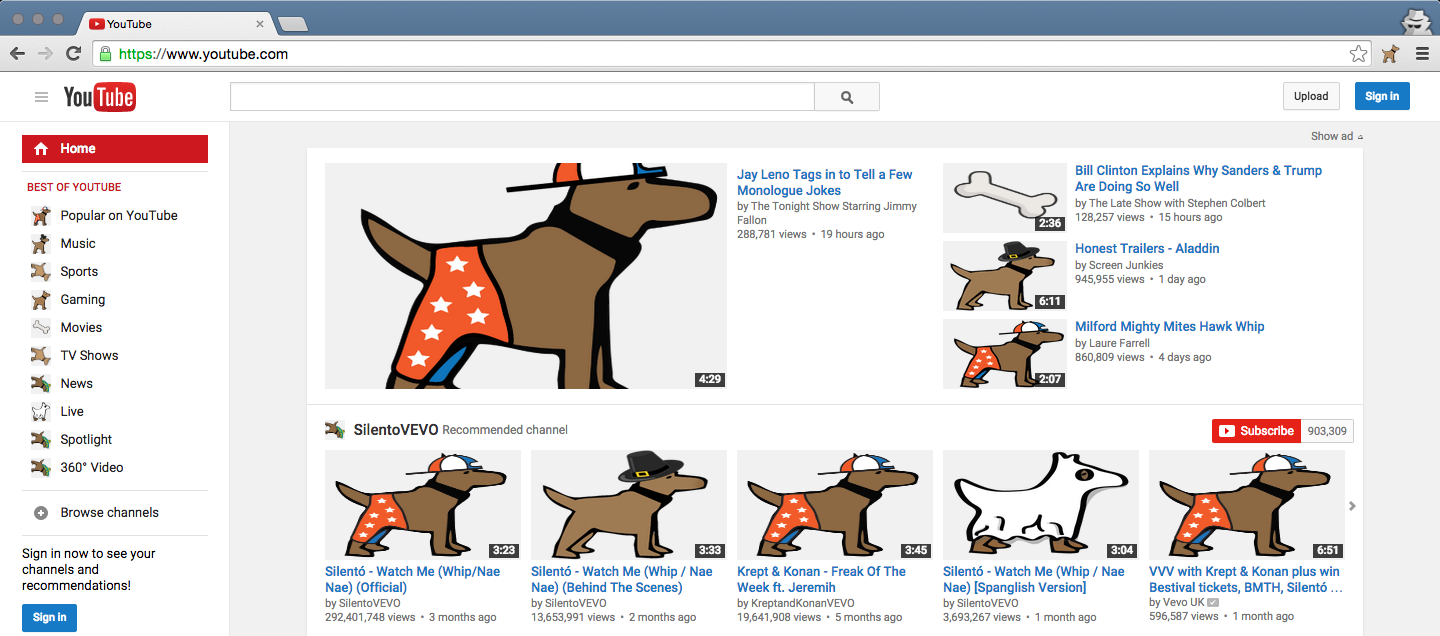
Task: Click the 360° Video sidebar icon
Action: 41,467
